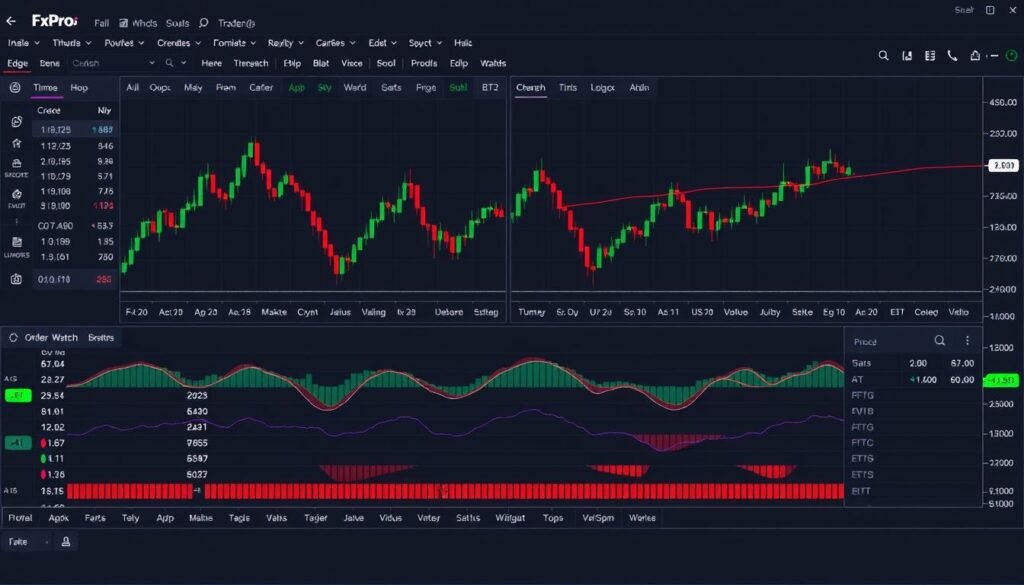
Task: Toggle the green status indicator top right
Action: click(1011, 56)
